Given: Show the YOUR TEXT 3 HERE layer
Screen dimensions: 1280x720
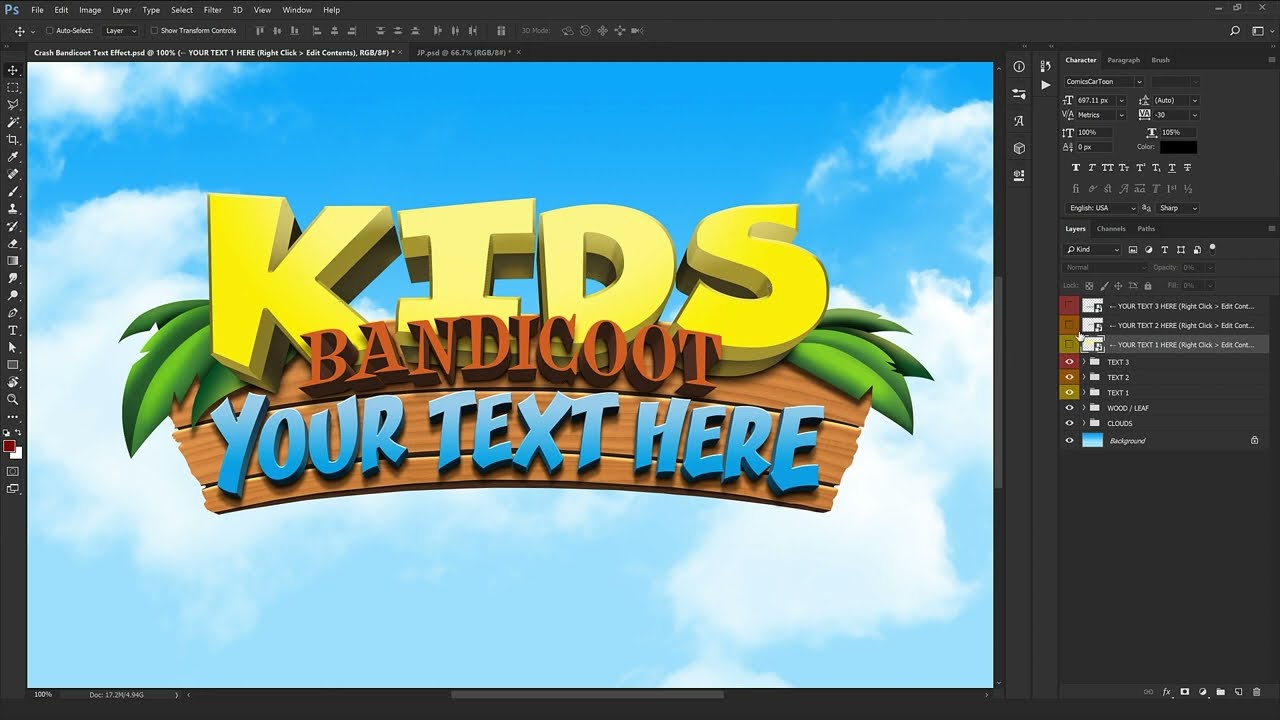Looking at the screenshot, I should (1069, 306).
